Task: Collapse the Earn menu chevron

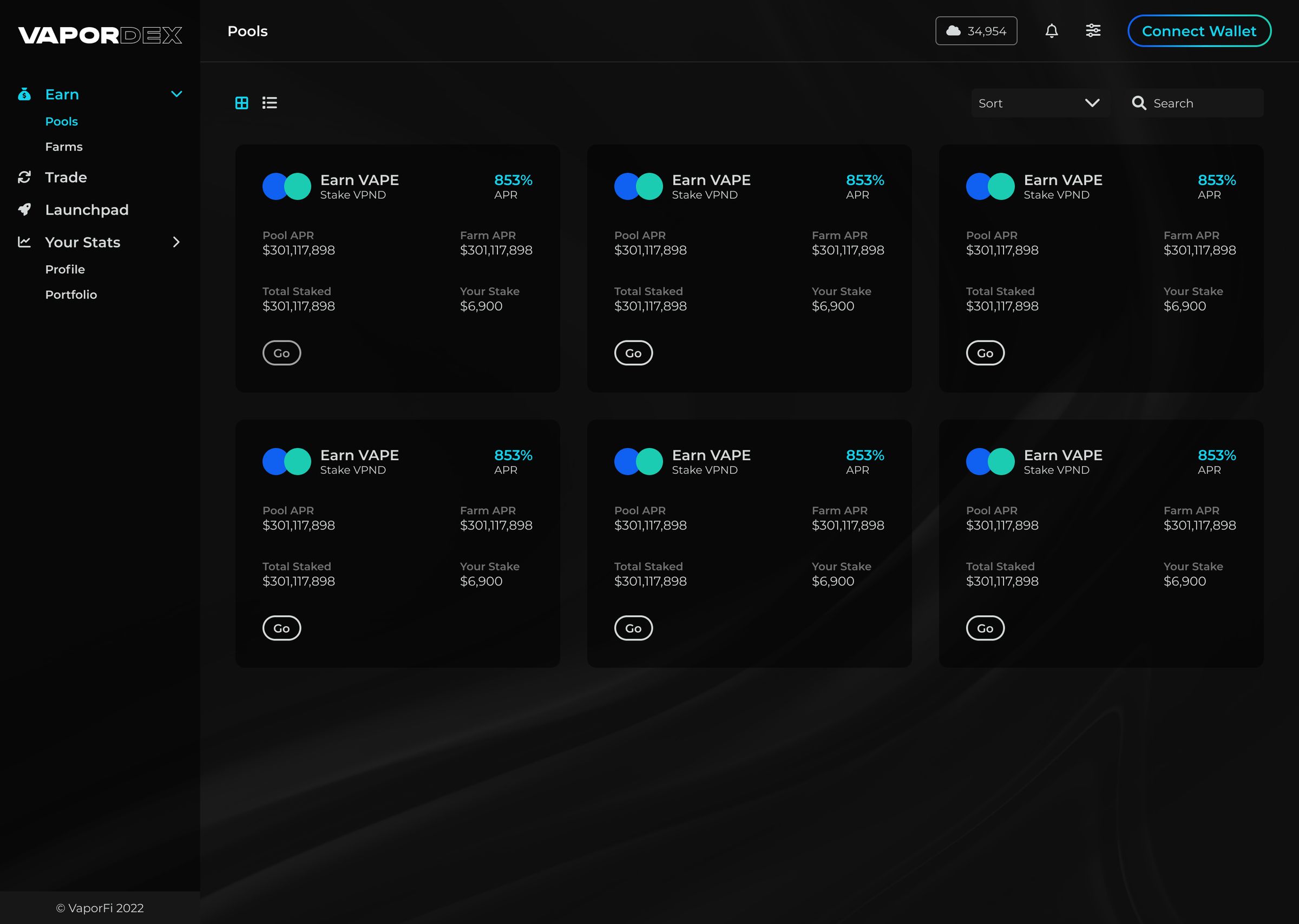Action: click(x=176, y=94)
